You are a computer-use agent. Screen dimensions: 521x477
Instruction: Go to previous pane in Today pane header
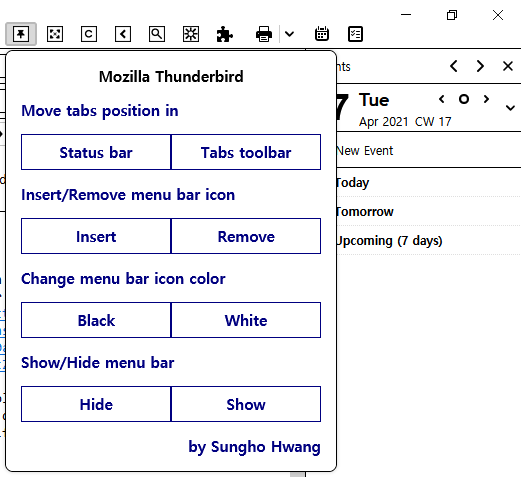coord(454,66)
